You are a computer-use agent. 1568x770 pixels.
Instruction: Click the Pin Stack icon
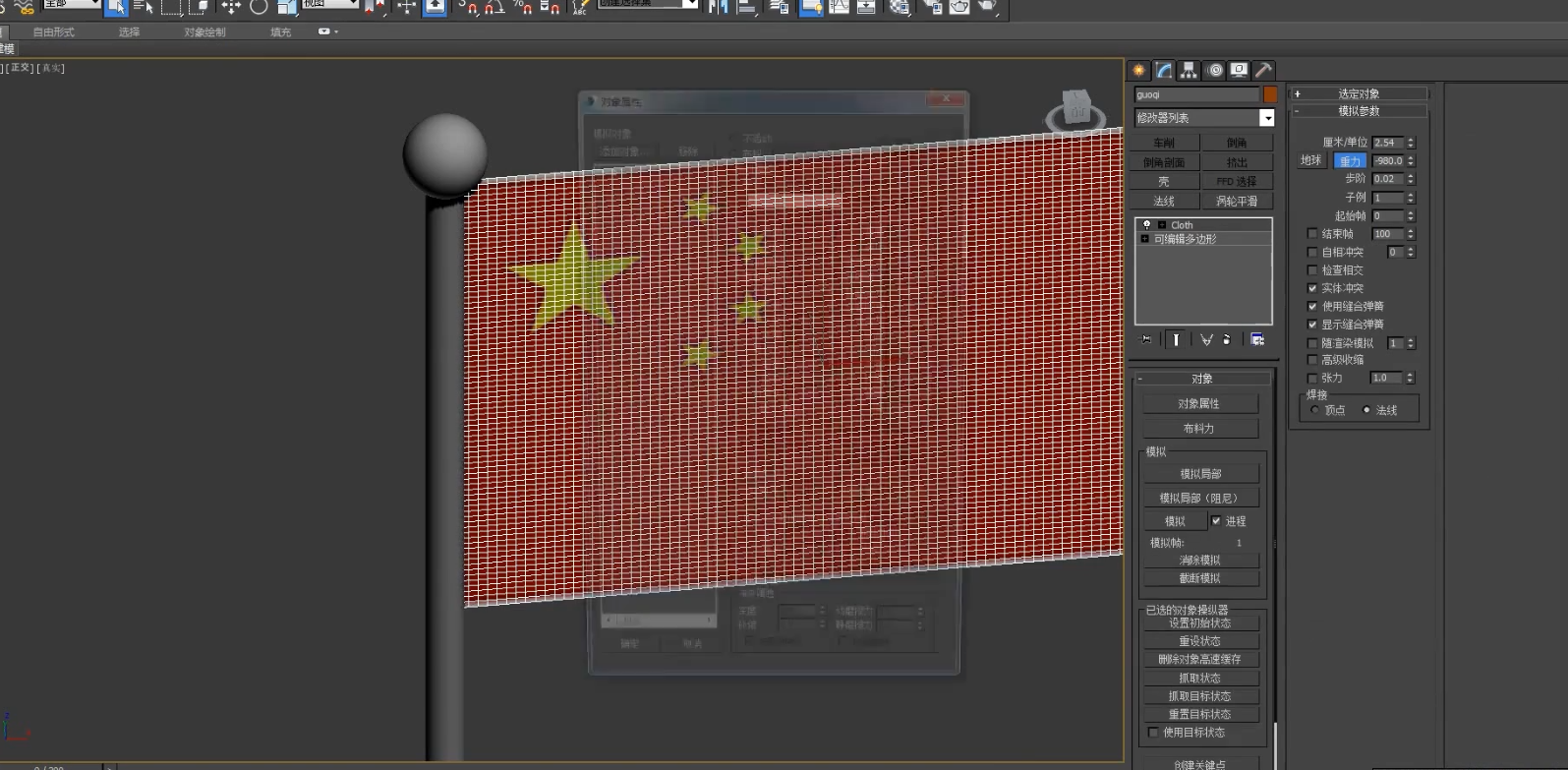(x=1146, y=339)
